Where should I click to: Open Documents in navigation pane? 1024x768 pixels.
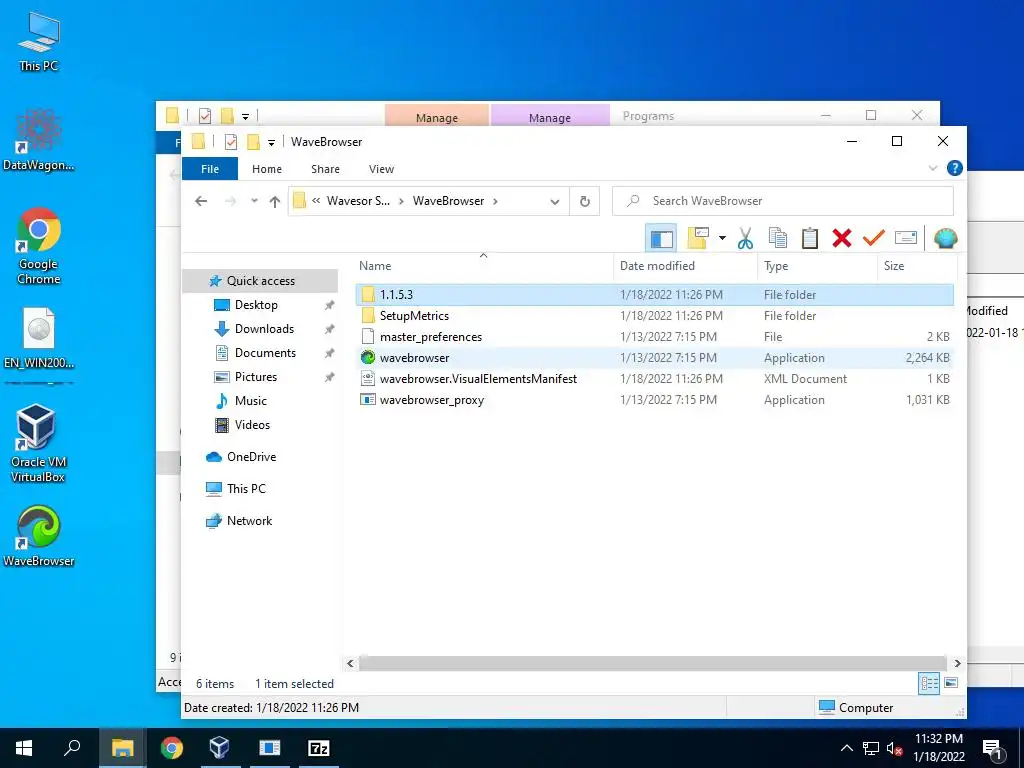click(265, 353)
